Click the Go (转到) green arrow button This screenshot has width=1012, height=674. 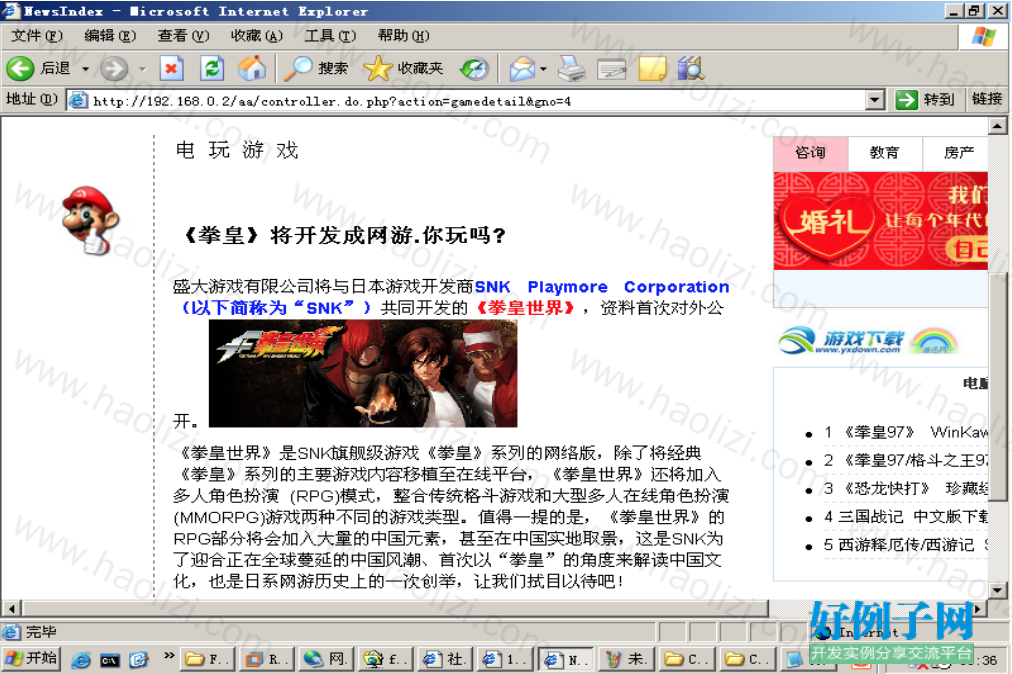point(925,99)
